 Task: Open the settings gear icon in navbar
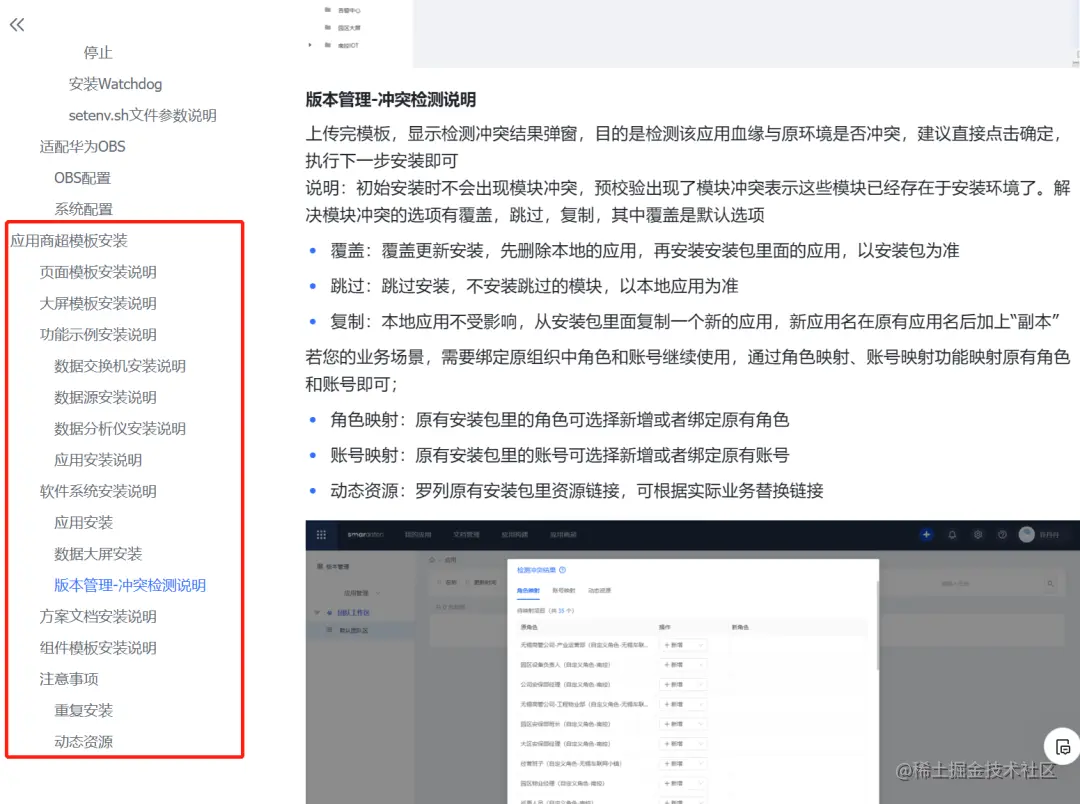tap(976, 534)
